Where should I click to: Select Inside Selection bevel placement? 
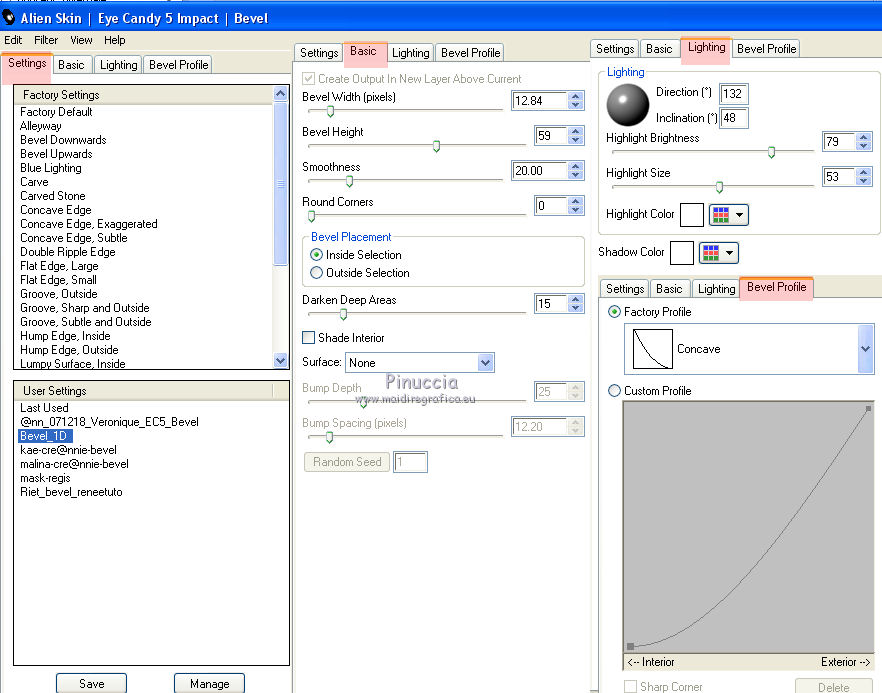317,255
